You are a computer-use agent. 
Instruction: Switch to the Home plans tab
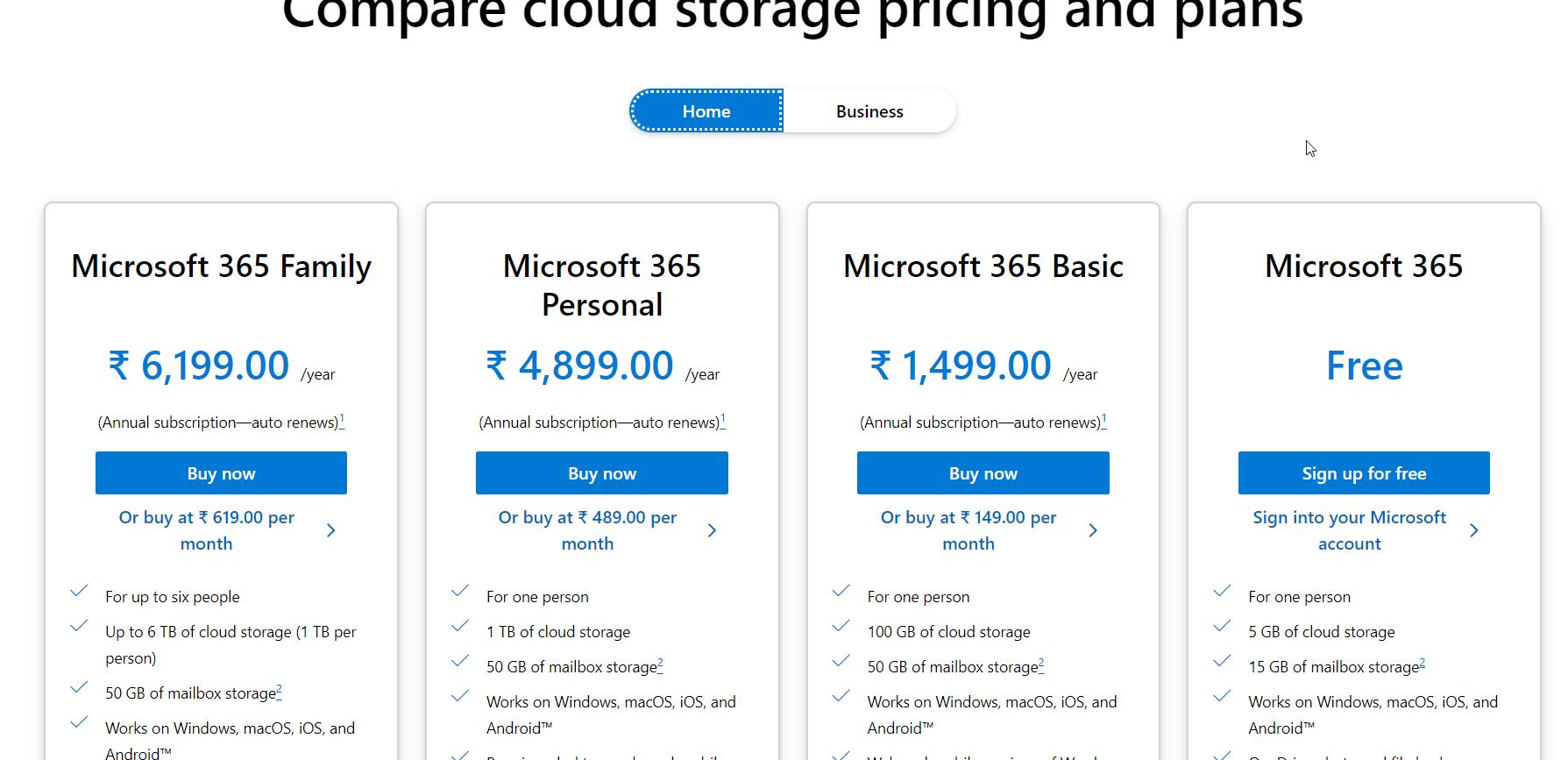click(x=706, y=111)
